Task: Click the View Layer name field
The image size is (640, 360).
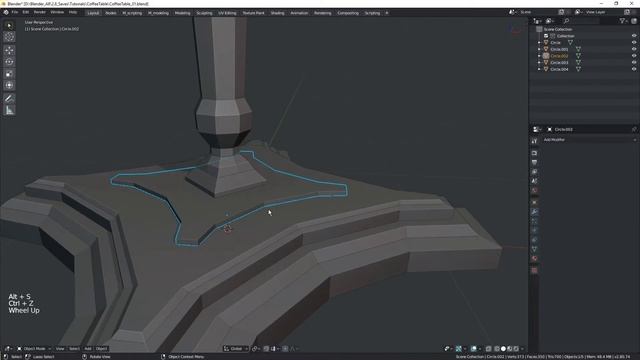Action: point(603,12)
